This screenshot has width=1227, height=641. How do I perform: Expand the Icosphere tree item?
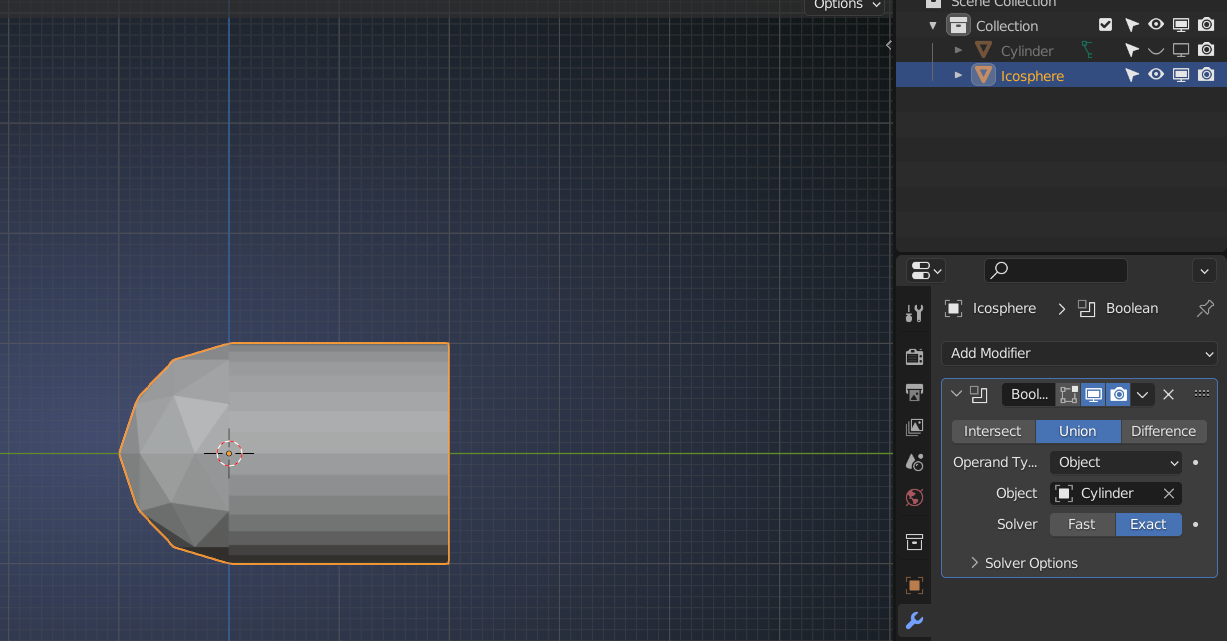(958, 75)
